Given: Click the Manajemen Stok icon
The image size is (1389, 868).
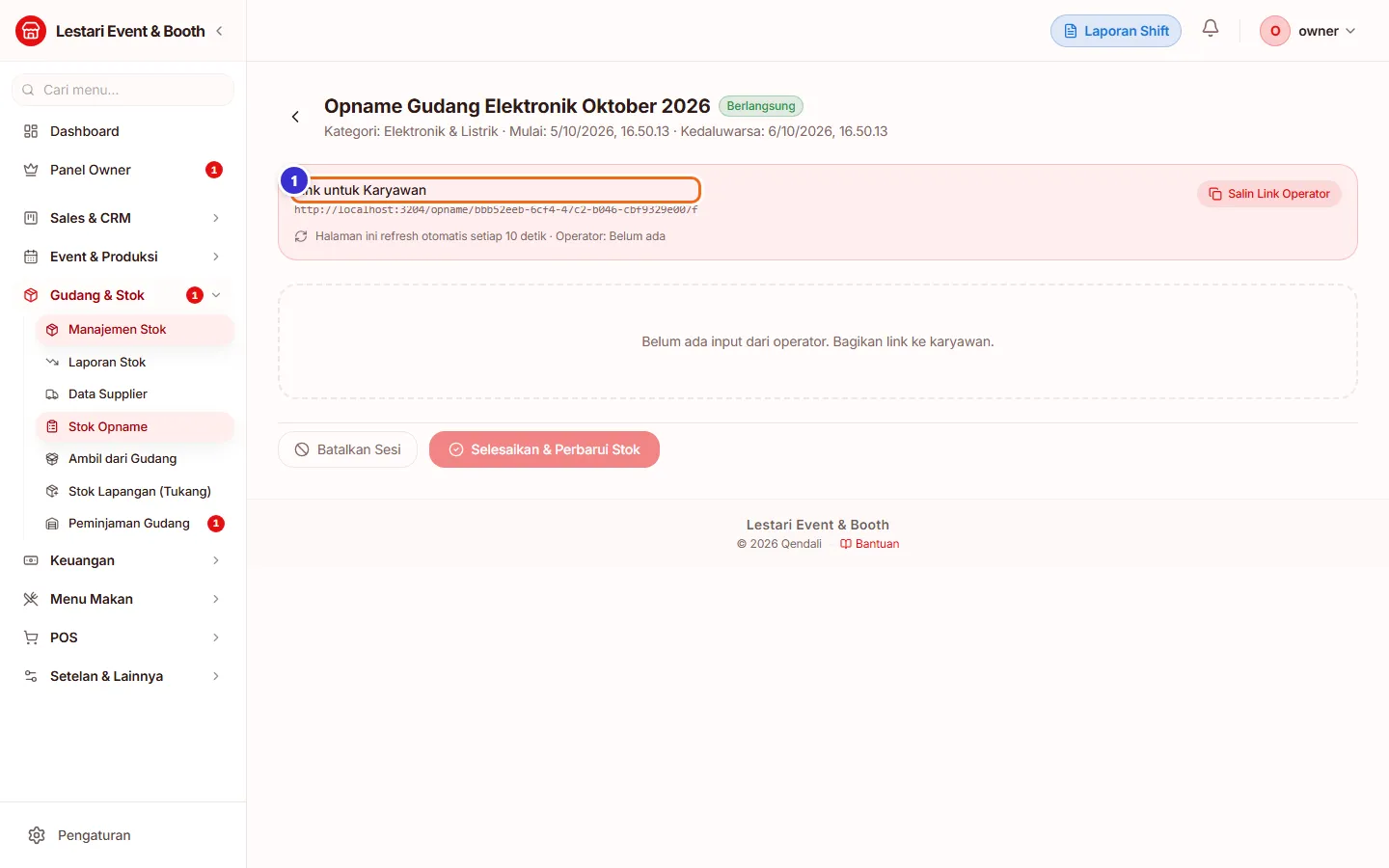Looking at the screenshot, I should pos(52,330).
